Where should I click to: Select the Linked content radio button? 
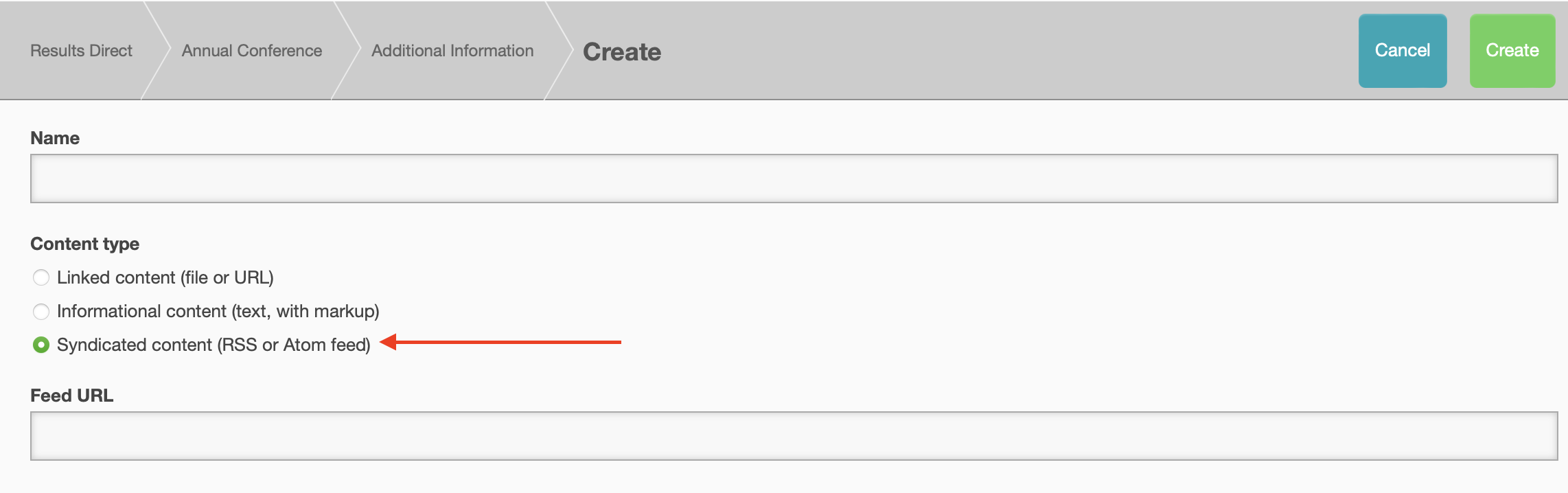click(41, 277)
